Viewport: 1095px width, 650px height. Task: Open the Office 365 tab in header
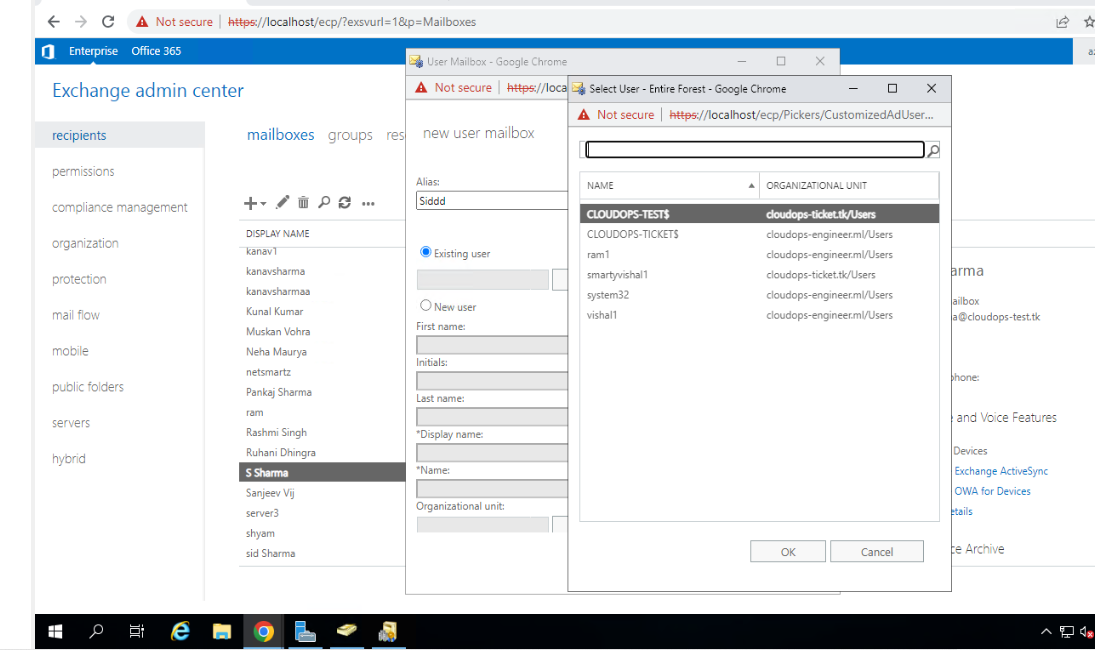pyautogui.click(x=156, y=51)
